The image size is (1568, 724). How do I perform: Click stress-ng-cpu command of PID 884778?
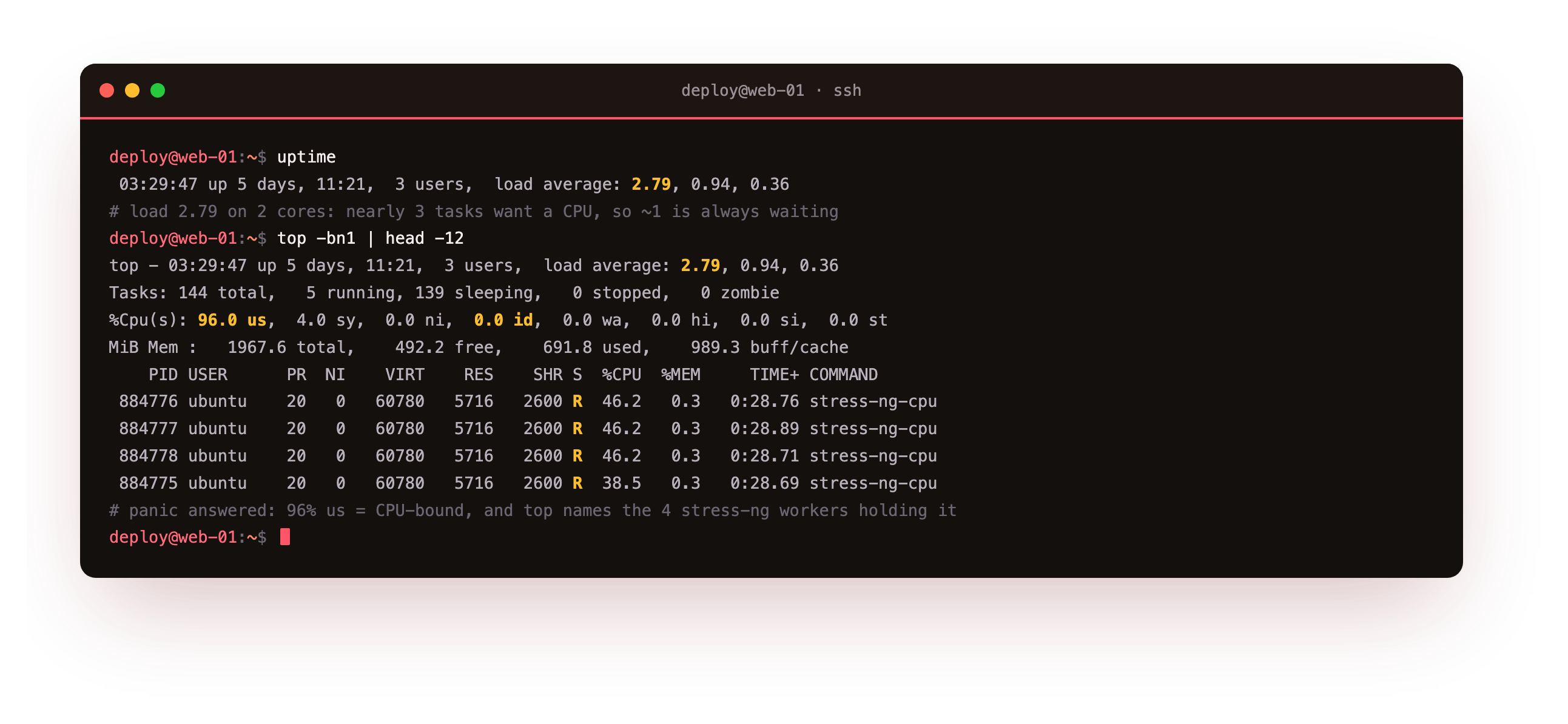point(873,456)
